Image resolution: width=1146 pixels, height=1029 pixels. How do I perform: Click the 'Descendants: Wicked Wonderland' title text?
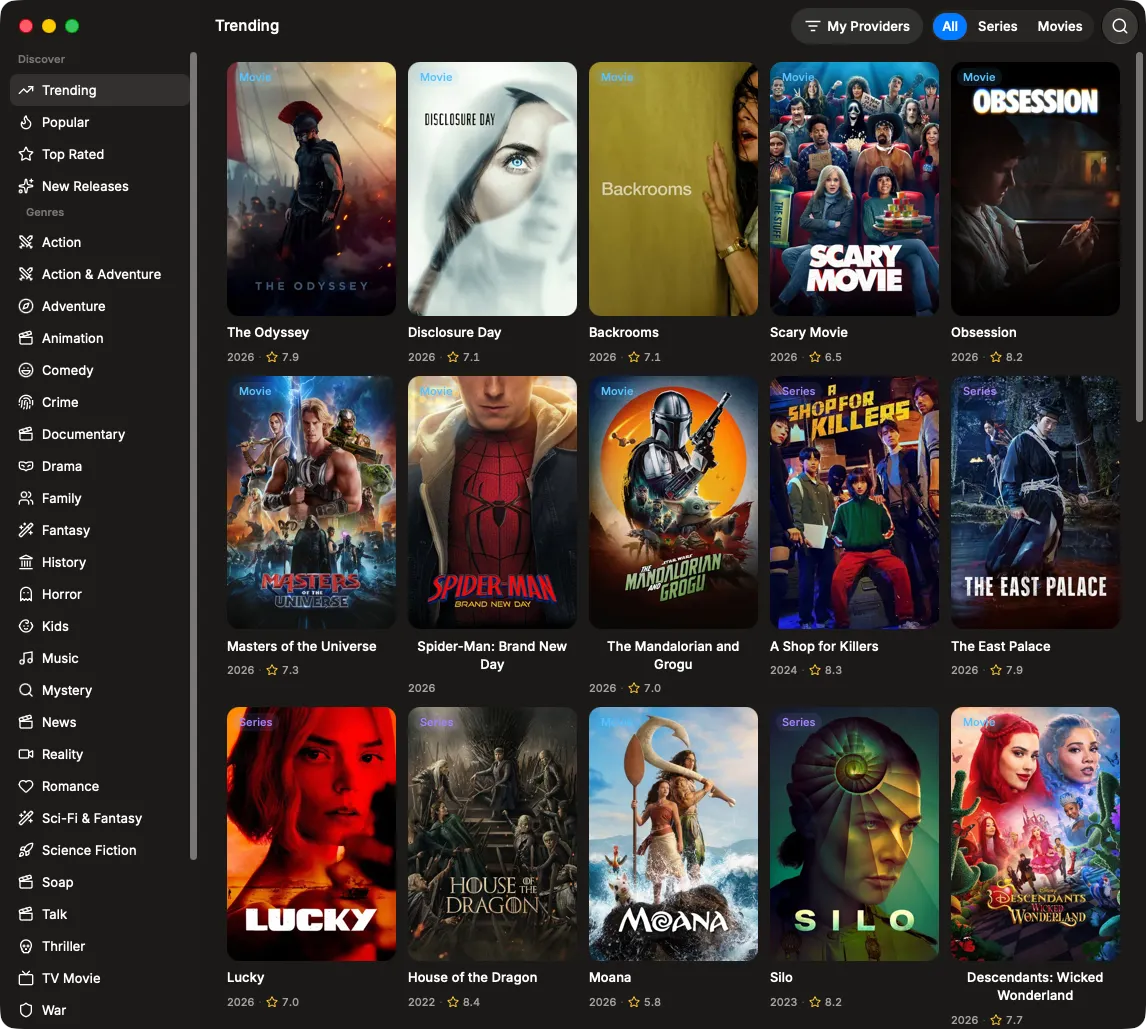1035,986
